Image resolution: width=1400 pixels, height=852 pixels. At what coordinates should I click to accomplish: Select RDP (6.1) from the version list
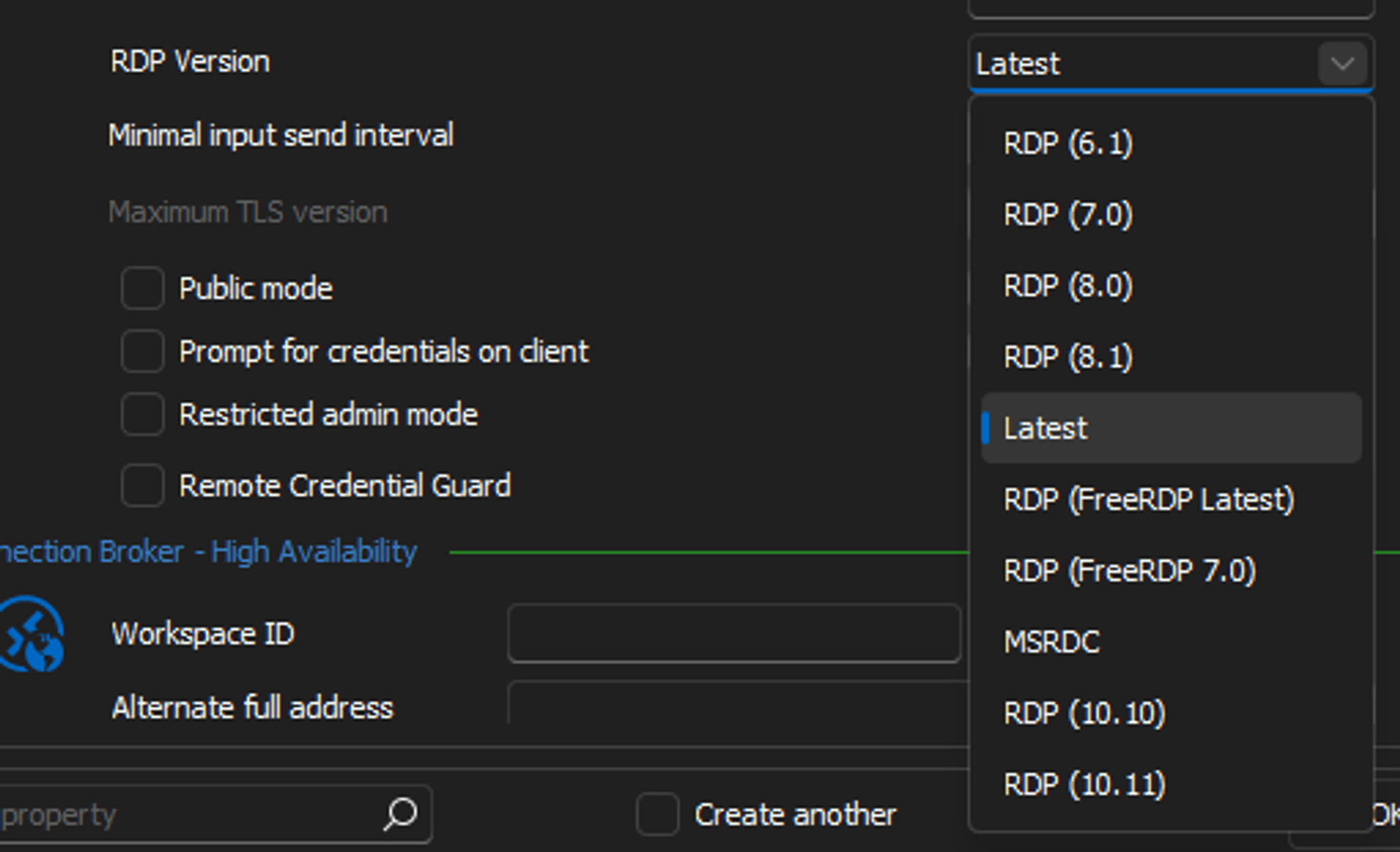pyautogui.click(x=1067, y=144)
